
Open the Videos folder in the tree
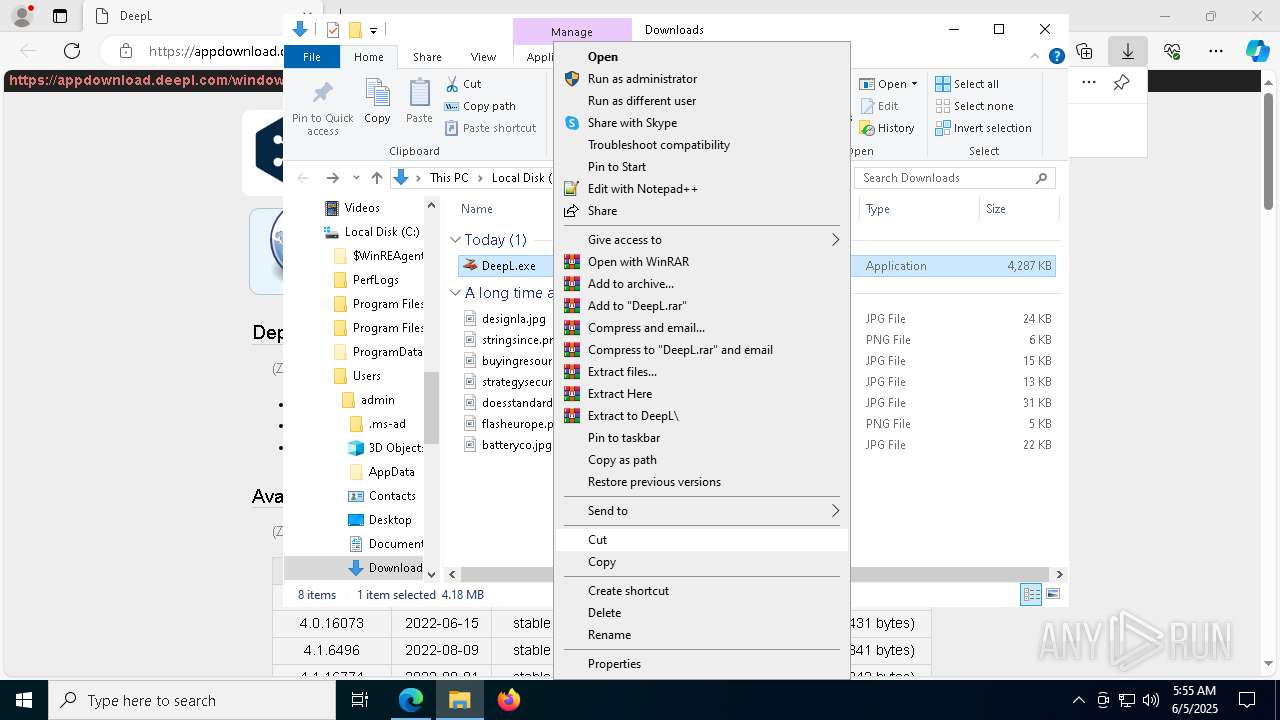tap(362, 208)
